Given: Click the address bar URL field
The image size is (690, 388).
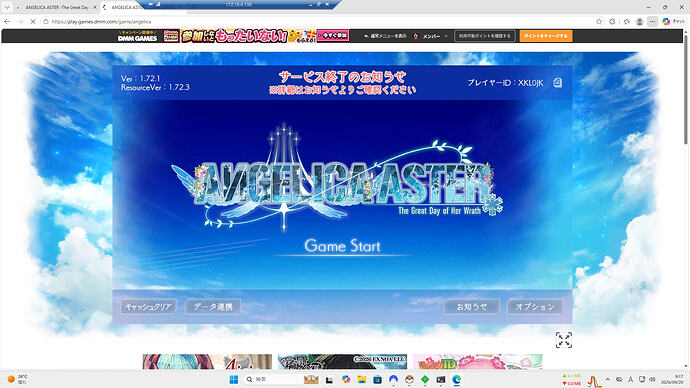Looking at the screenshot, I should (x=321, y=21).
